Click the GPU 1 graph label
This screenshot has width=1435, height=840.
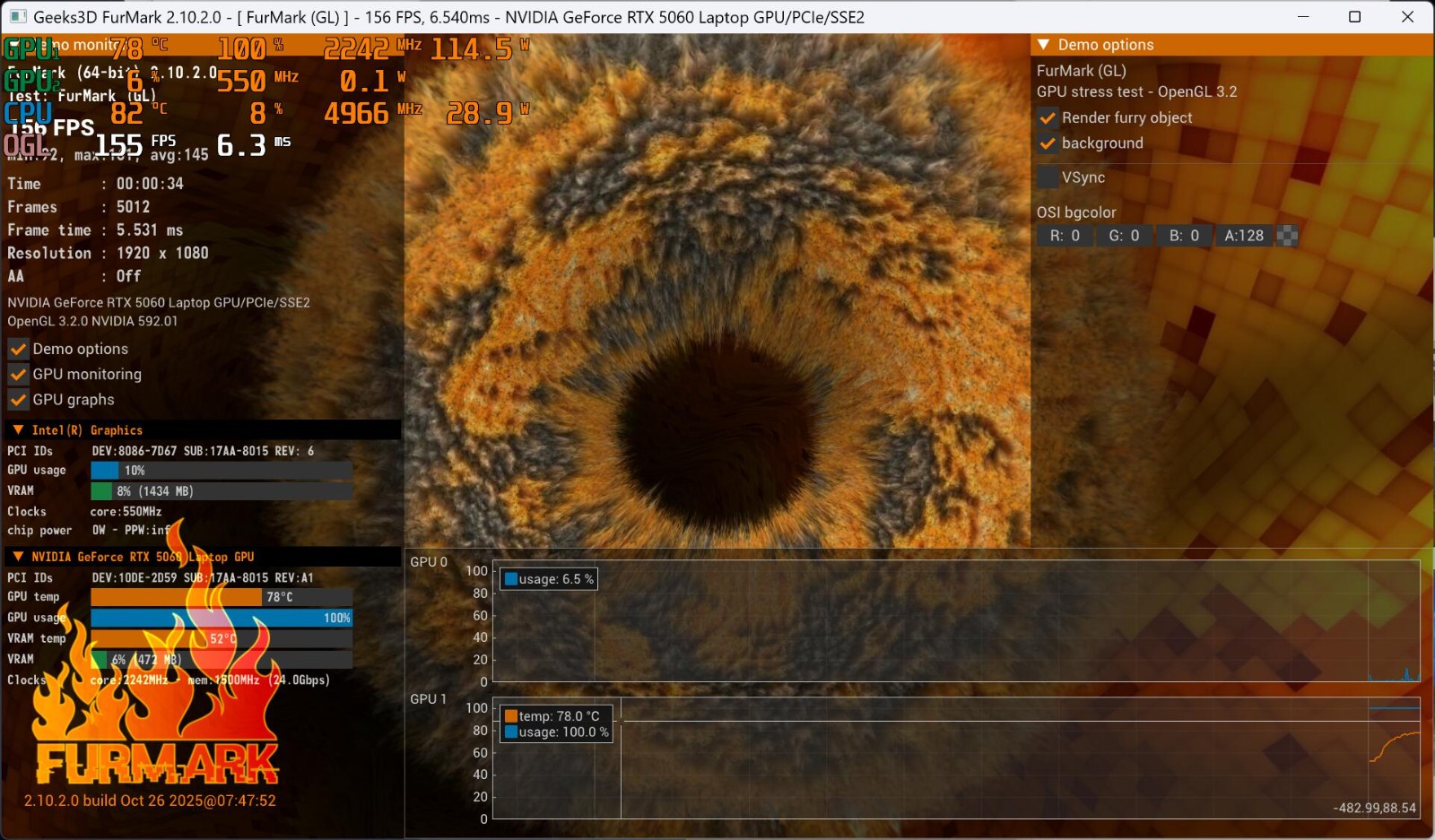point(428,699)
